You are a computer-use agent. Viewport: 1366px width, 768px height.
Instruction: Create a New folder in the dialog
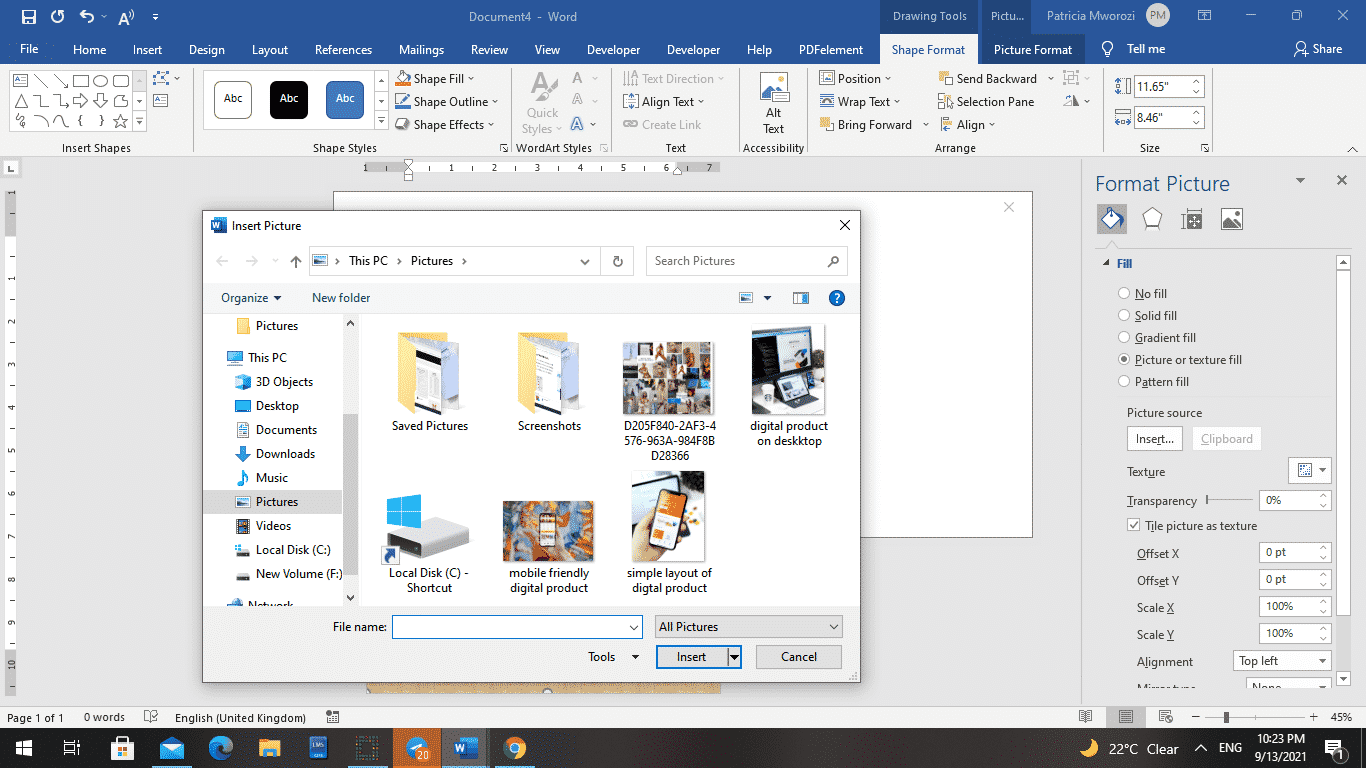[x=340, y=297]
